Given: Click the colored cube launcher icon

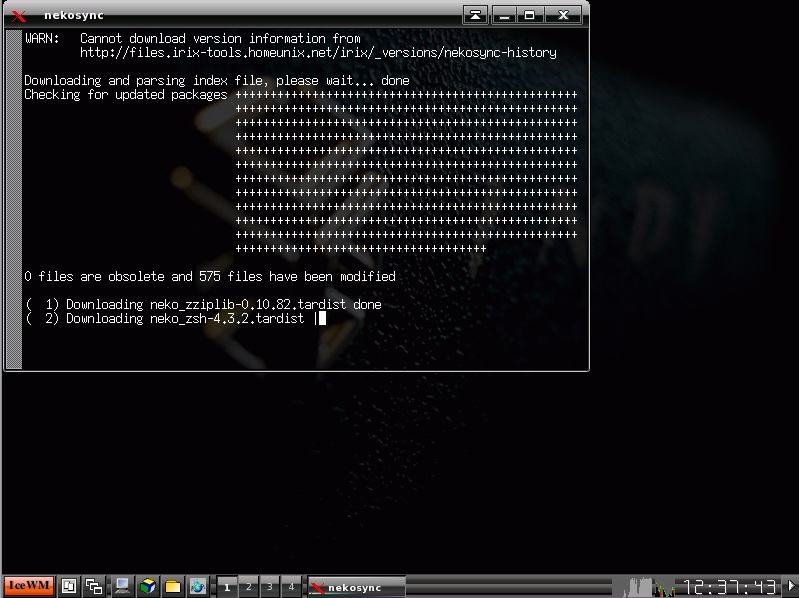Looking at the screenshot, I should 147,587.
